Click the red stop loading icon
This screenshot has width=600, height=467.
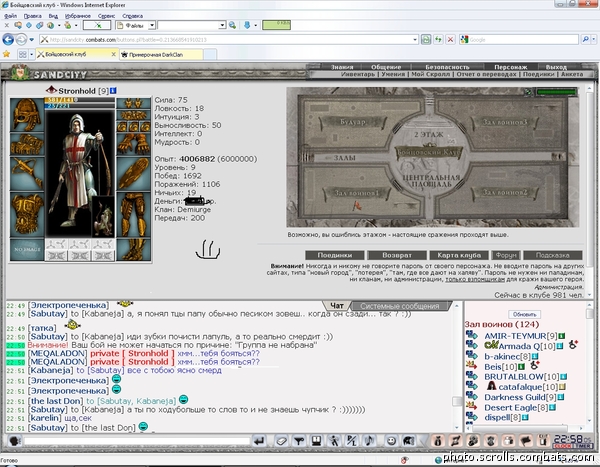click(x=450, y=39)
